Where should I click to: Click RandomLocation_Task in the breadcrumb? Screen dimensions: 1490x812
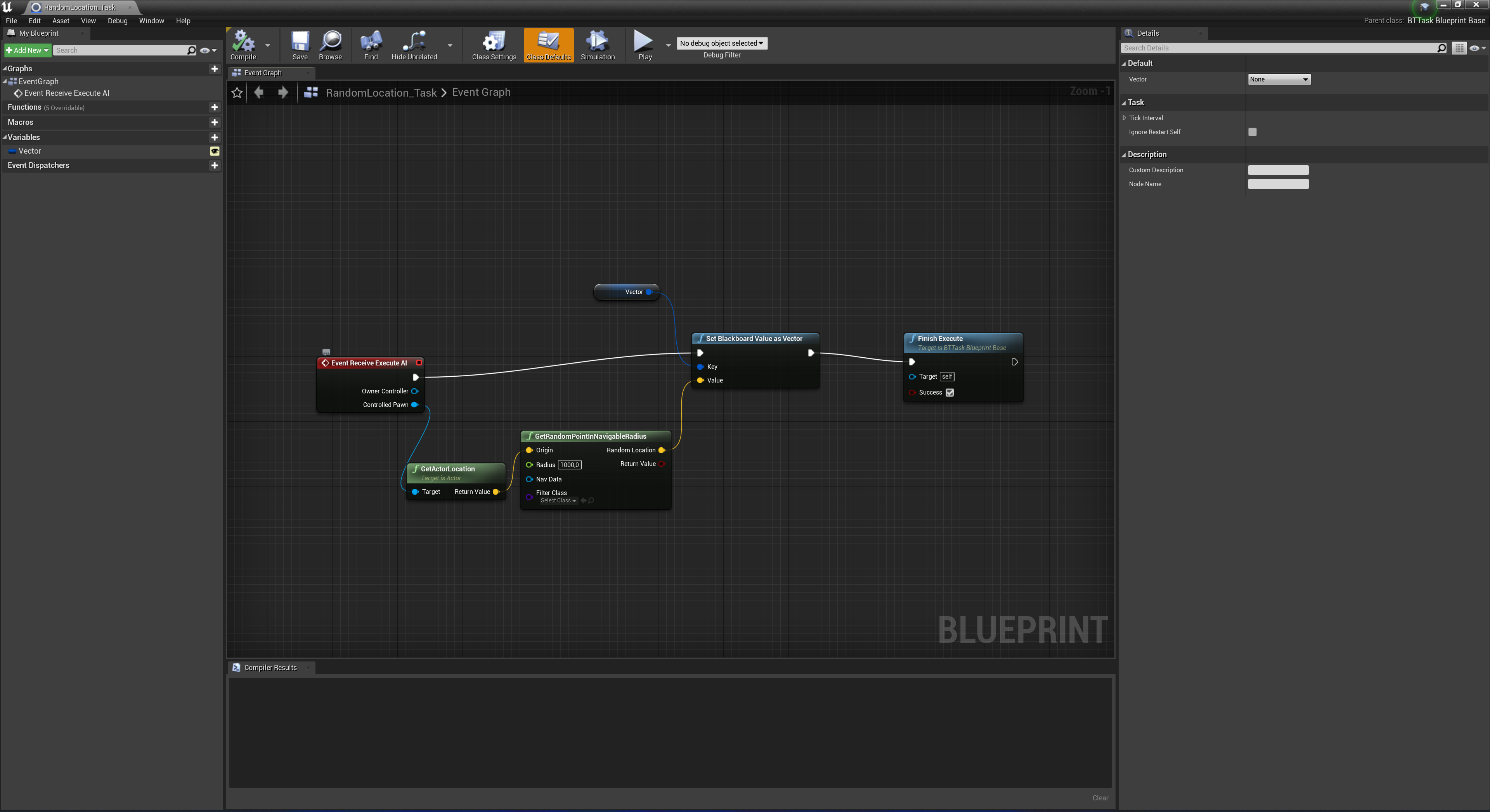coord(381,93)
